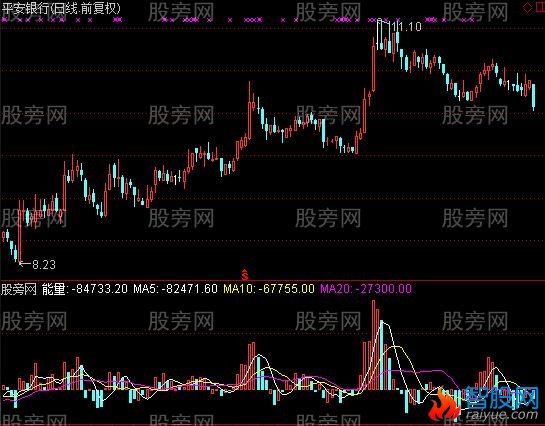545x426 pixels.
Task: Click the diamond icon at chart's top-right corner
Action: click(x=528, y=7)
